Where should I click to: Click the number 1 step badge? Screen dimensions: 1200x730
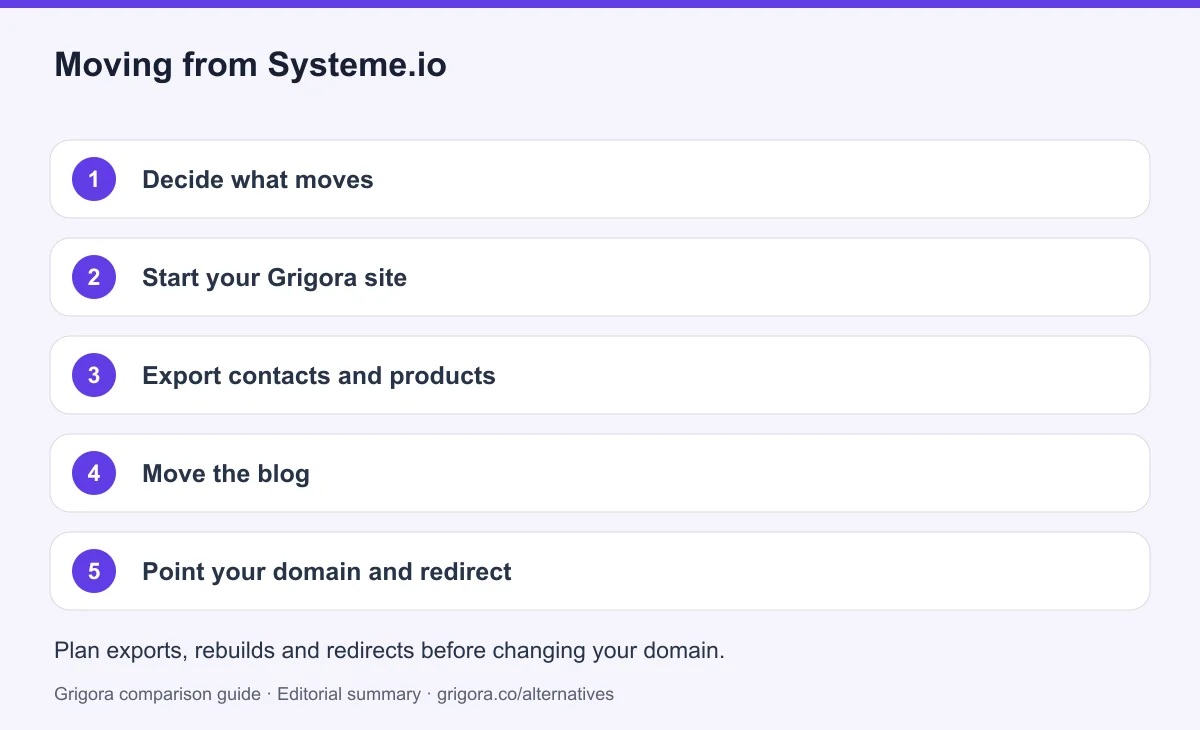click(94, 179)
